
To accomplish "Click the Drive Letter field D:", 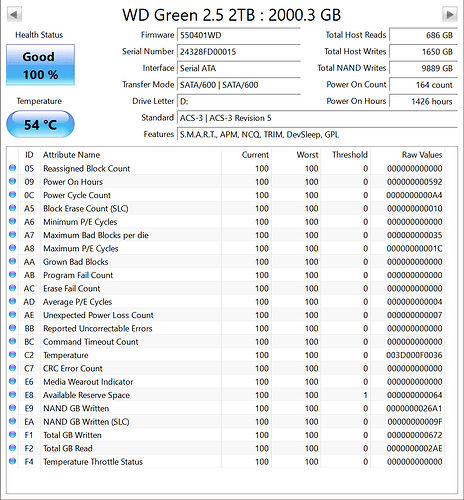I will 239,101.
